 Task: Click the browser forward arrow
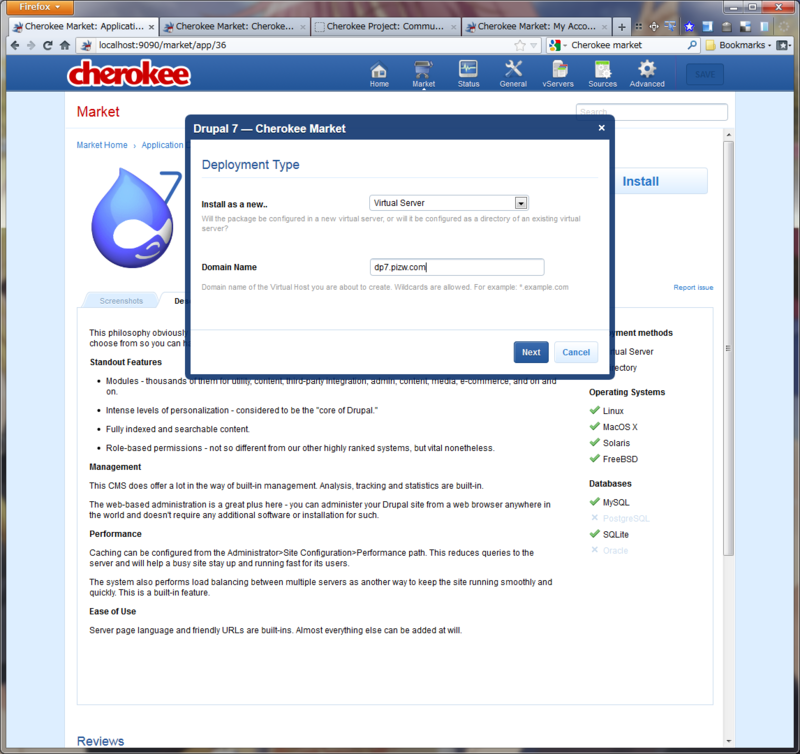[x=31, y=45]
